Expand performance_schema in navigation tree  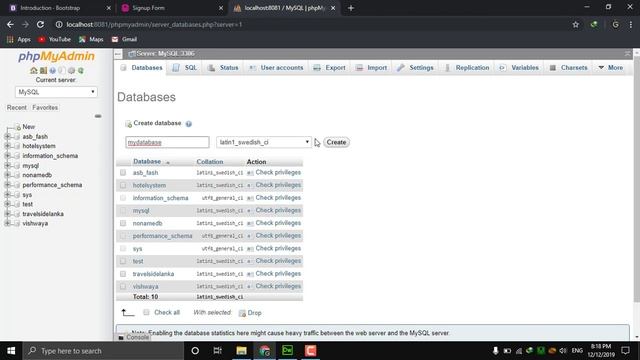[7, 185]
